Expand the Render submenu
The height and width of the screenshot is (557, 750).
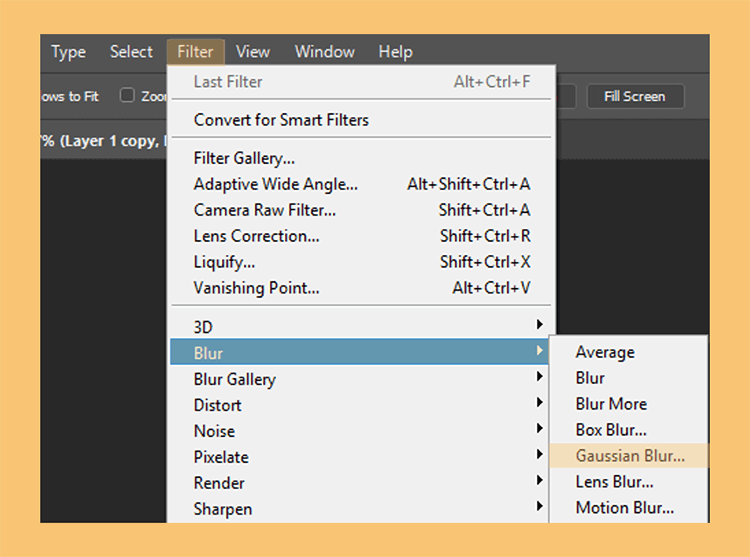[x=361, y=483]
